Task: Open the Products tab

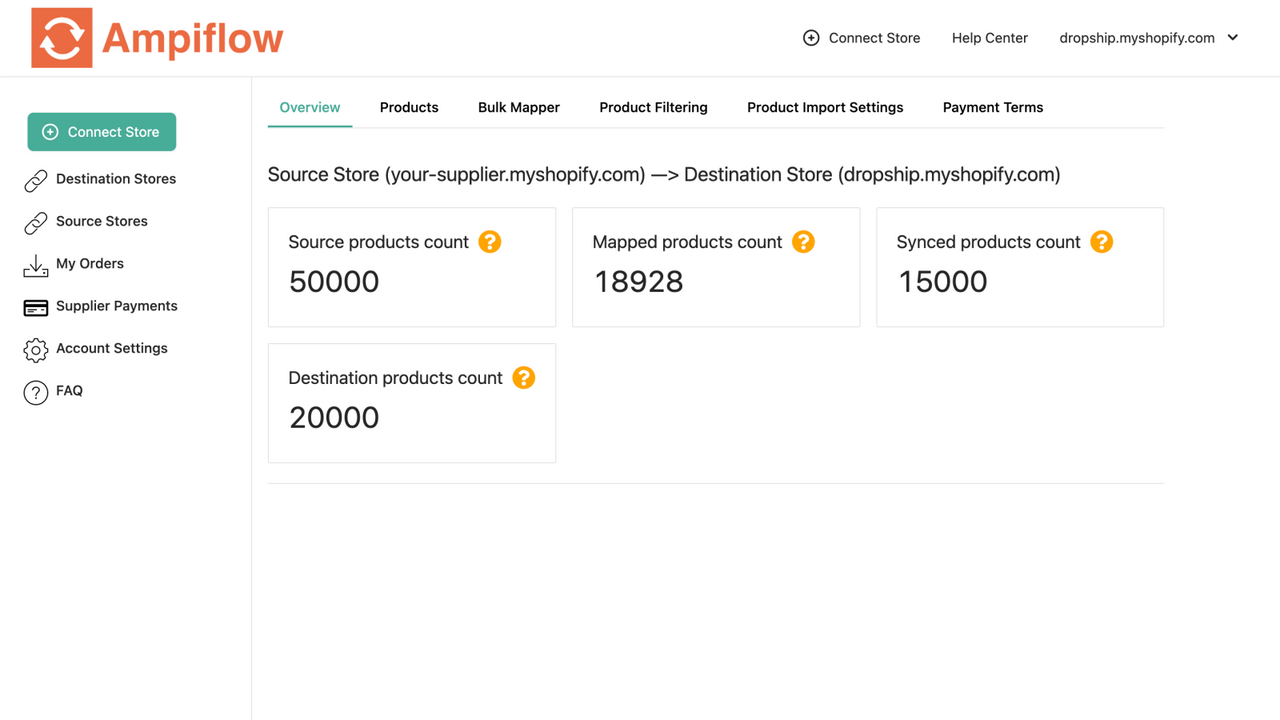Action: (x=409, y=107)
